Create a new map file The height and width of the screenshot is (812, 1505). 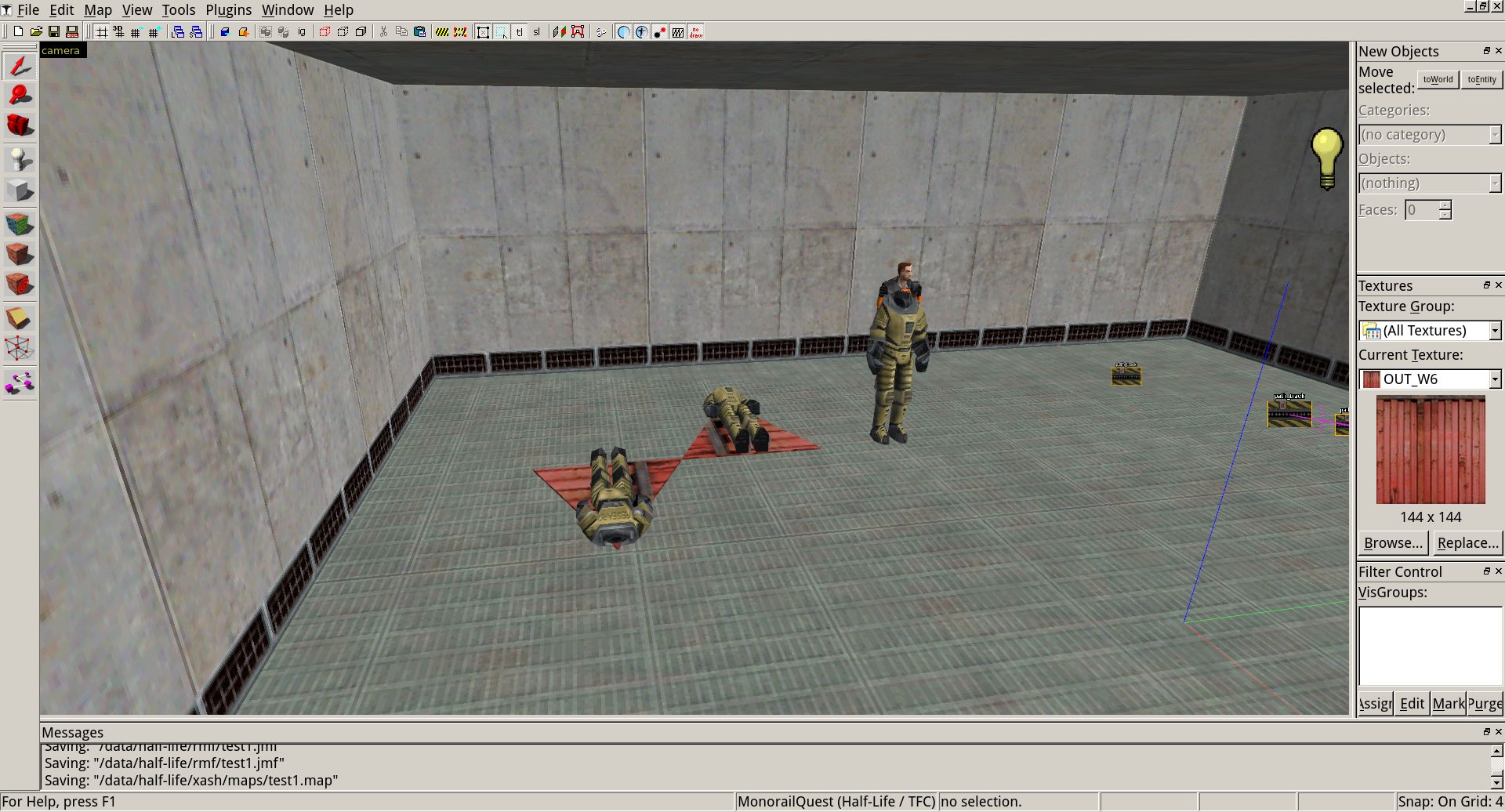coord(18,31)
